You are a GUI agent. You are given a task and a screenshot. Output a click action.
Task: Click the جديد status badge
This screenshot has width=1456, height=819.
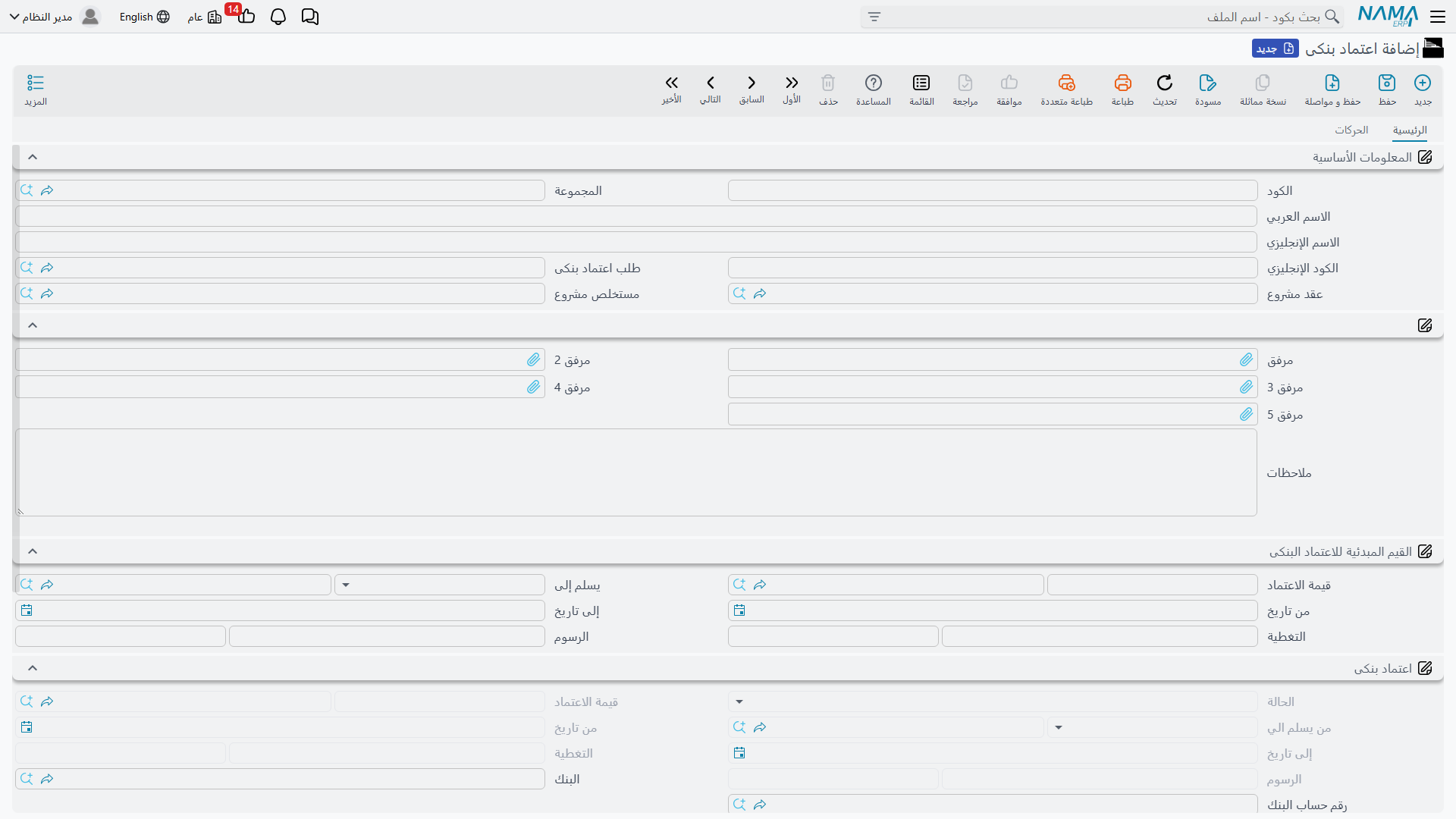(1276, 49)
